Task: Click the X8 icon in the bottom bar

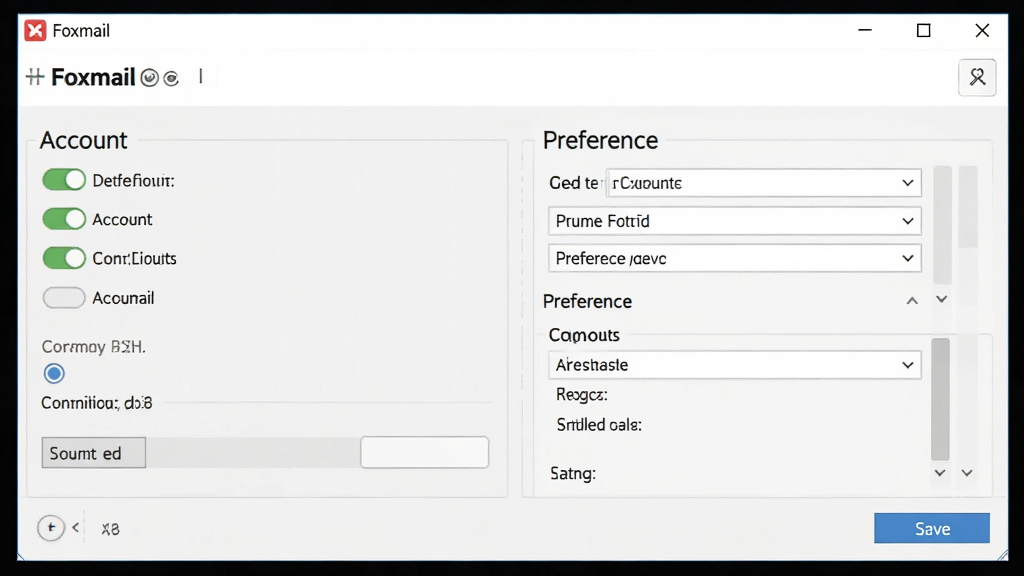Action: (x=110, y=529)
